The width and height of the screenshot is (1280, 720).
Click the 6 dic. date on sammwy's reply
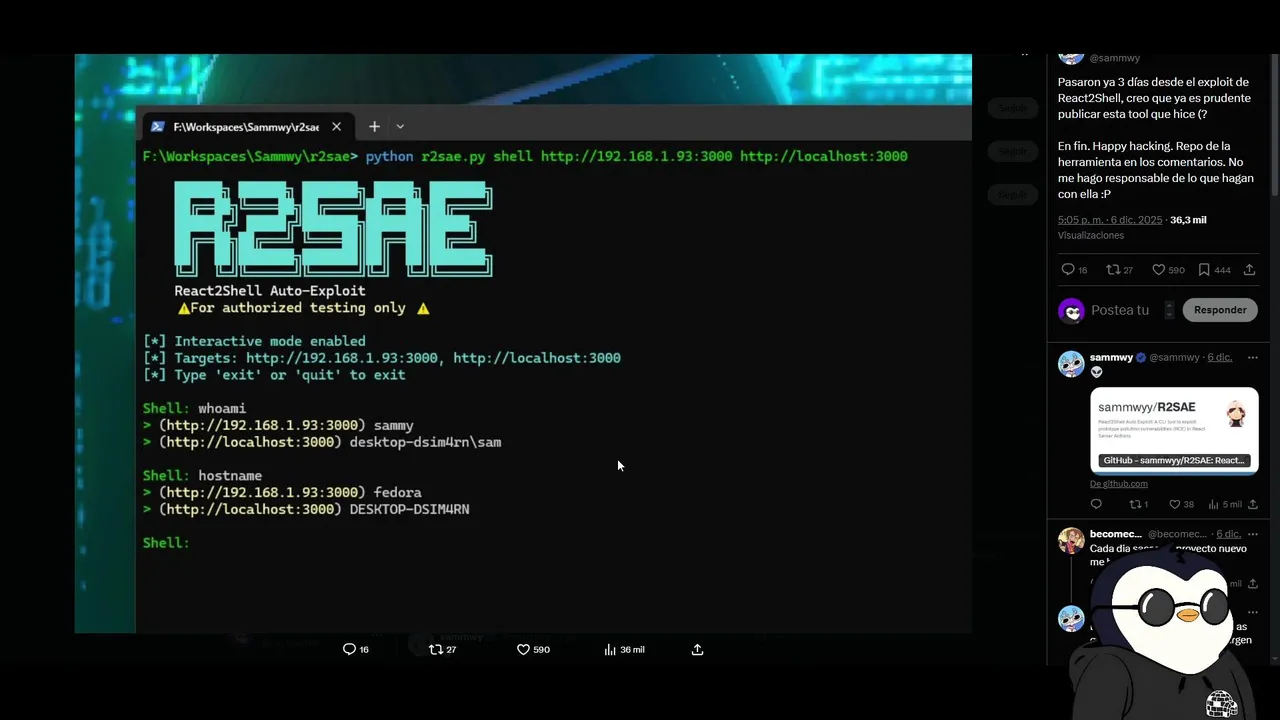point(1220,357)
